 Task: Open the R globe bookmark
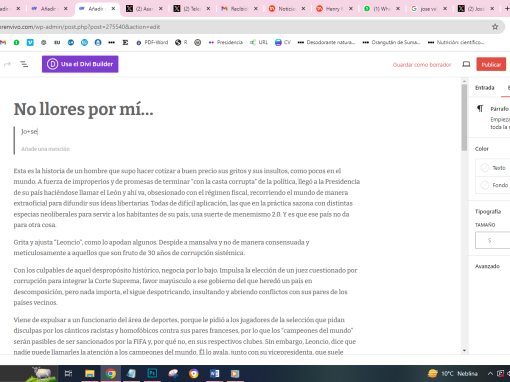[181, 42]
